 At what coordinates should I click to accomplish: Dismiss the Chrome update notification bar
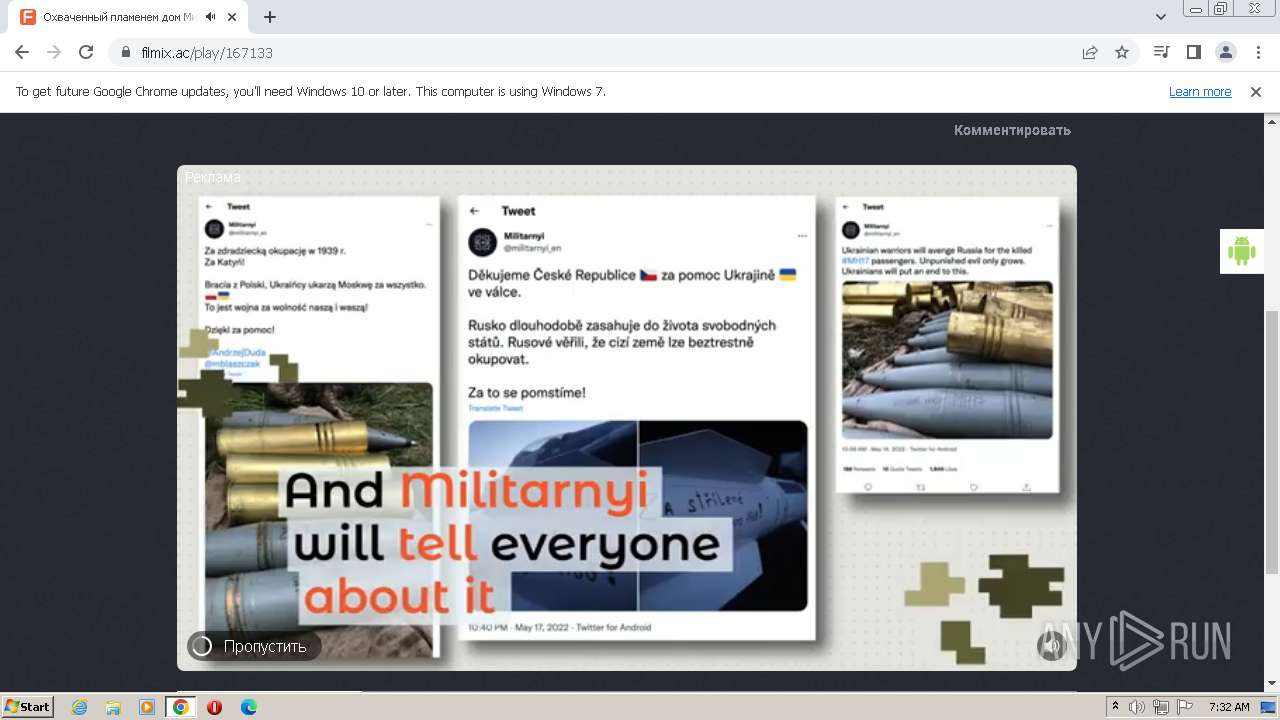1256,91
